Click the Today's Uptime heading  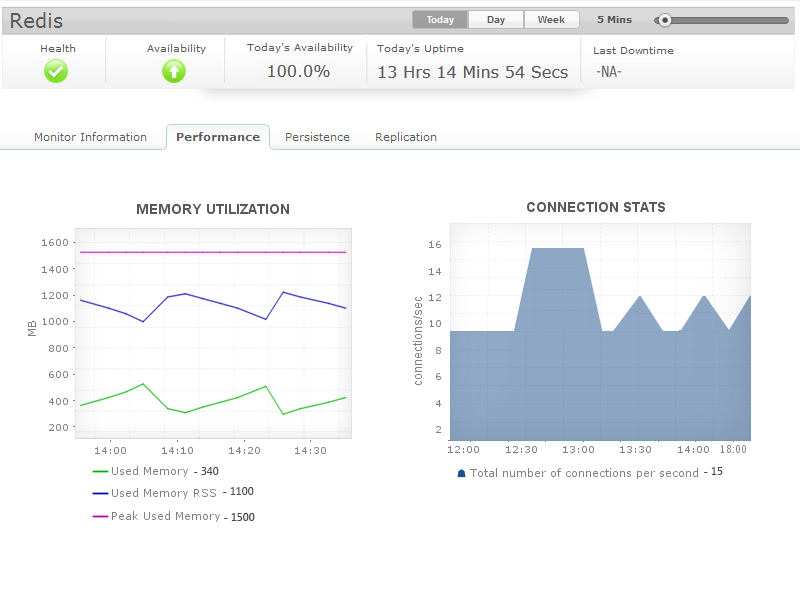[420, 48]
